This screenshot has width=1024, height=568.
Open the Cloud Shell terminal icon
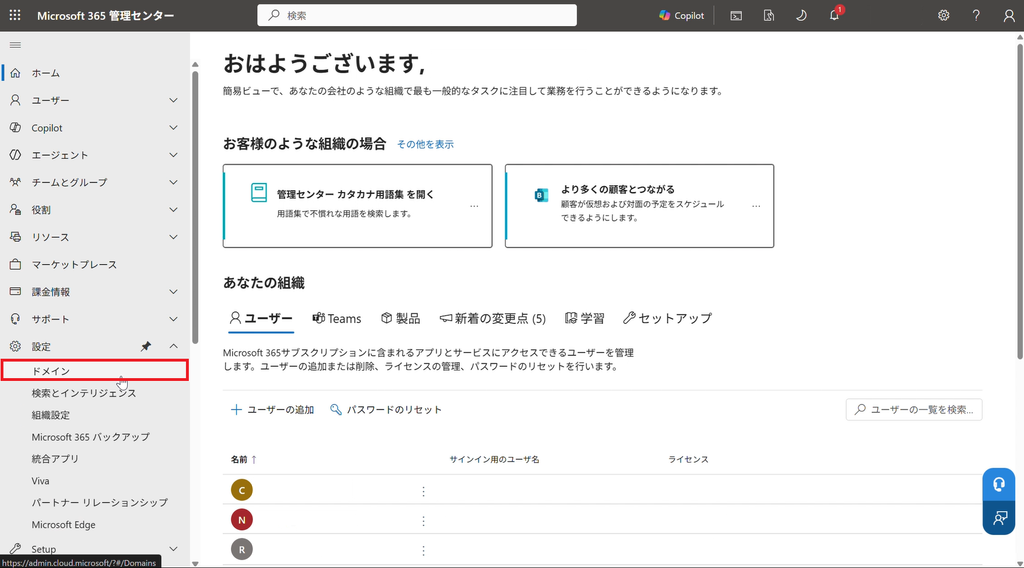tap(736, 16)
